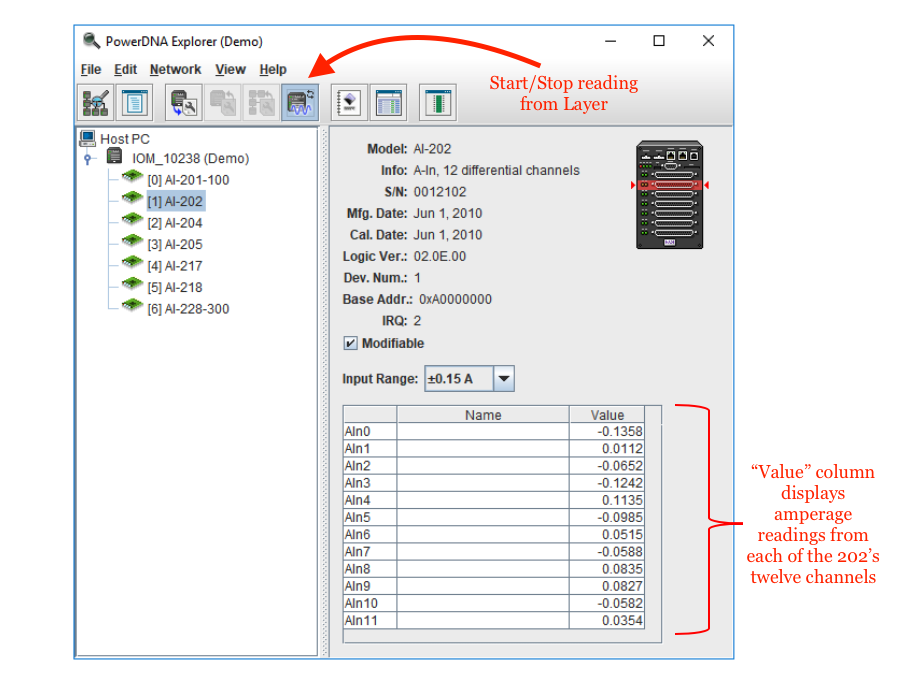Click the AIn8 row label
The image size is (921, 690).
(358, 569)
